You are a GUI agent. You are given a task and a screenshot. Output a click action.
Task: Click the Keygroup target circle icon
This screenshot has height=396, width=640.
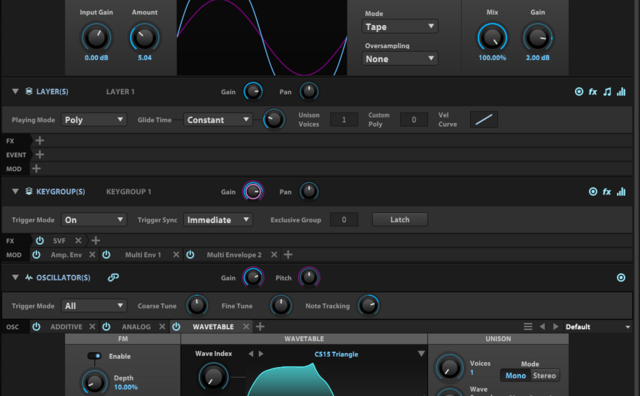[593, 191]
